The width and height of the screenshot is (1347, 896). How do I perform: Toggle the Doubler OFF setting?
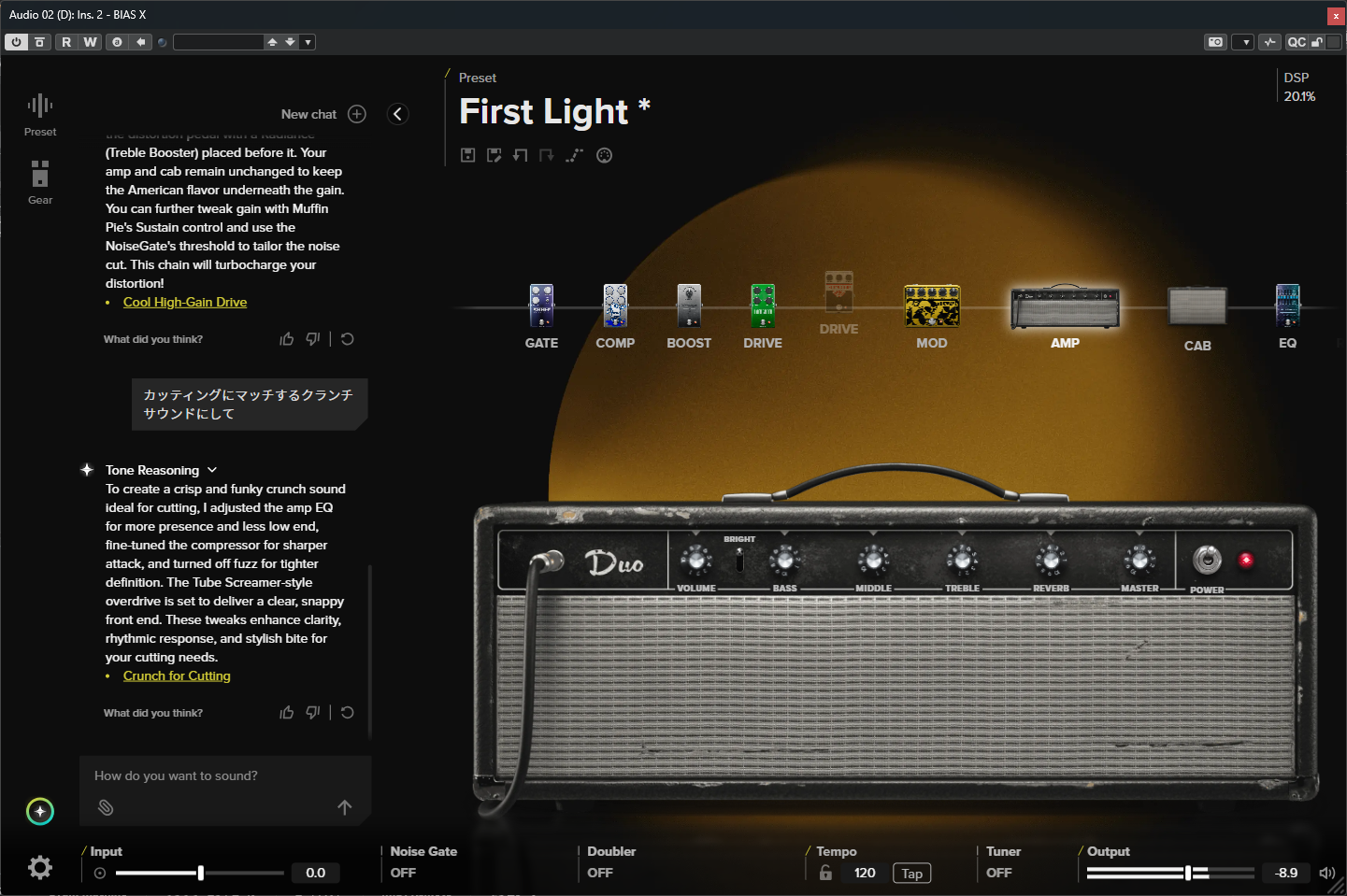[x=600, y=873]
